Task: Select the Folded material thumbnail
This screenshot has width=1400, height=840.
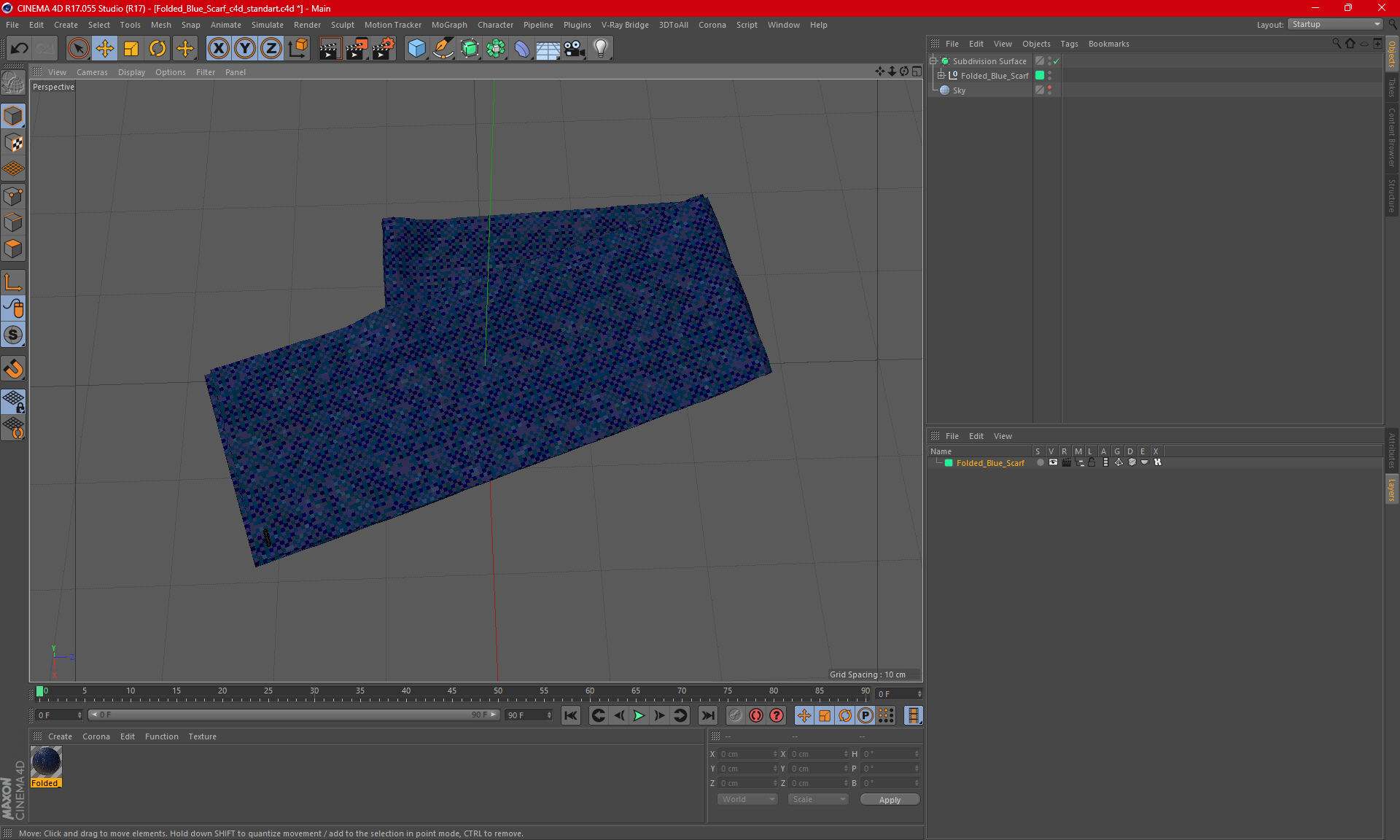Action: pos(46,762)
